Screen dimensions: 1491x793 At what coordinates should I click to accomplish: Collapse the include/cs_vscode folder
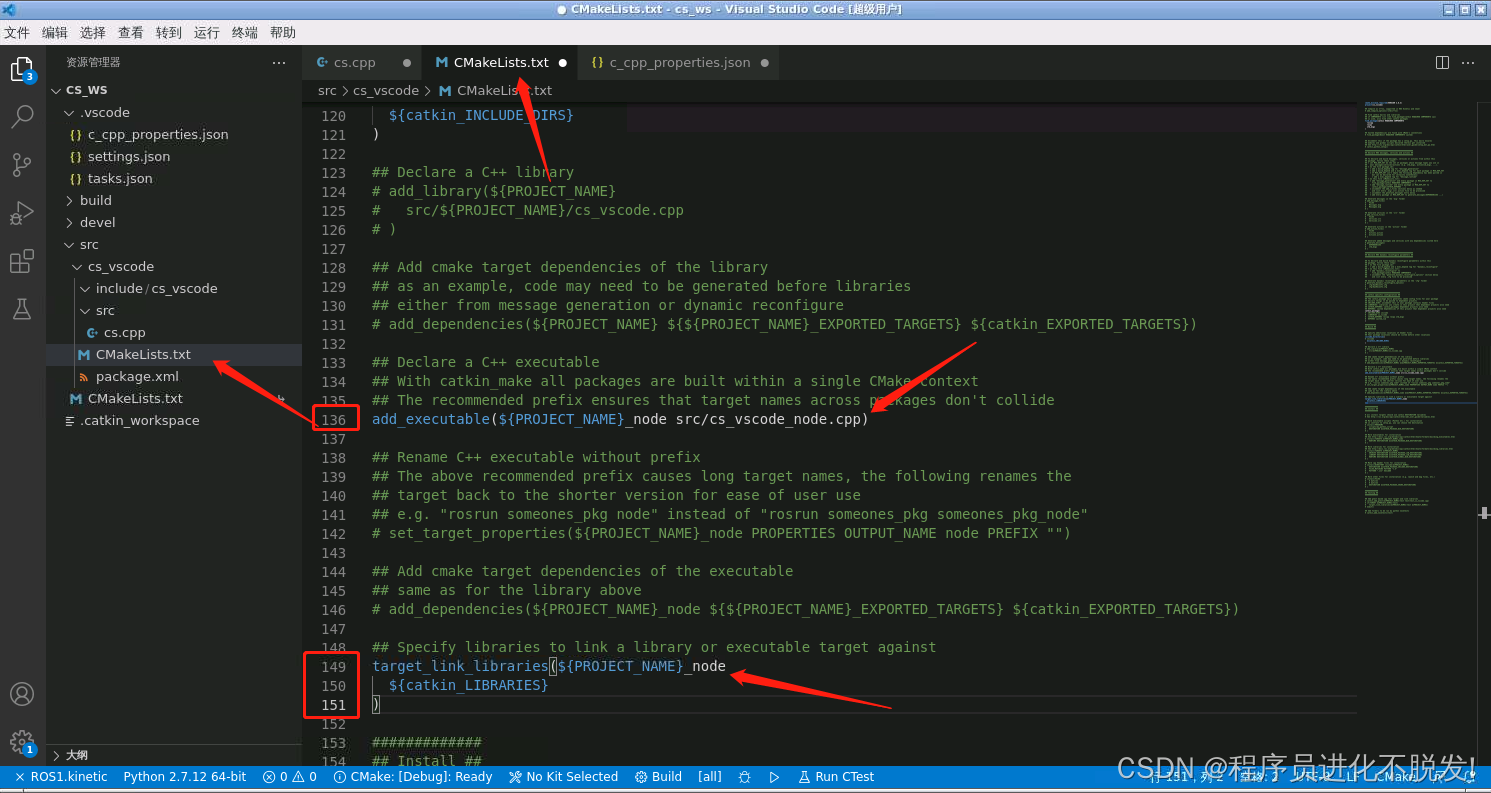(x=174, y=288)
